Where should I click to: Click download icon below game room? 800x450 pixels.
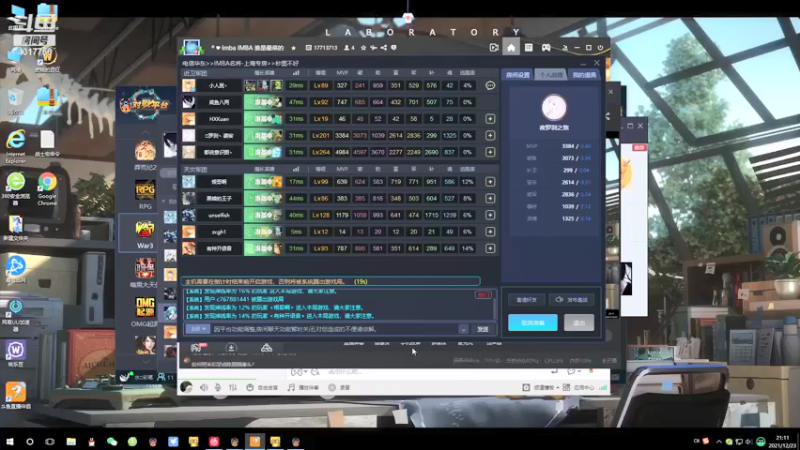[x=231, y=348]
